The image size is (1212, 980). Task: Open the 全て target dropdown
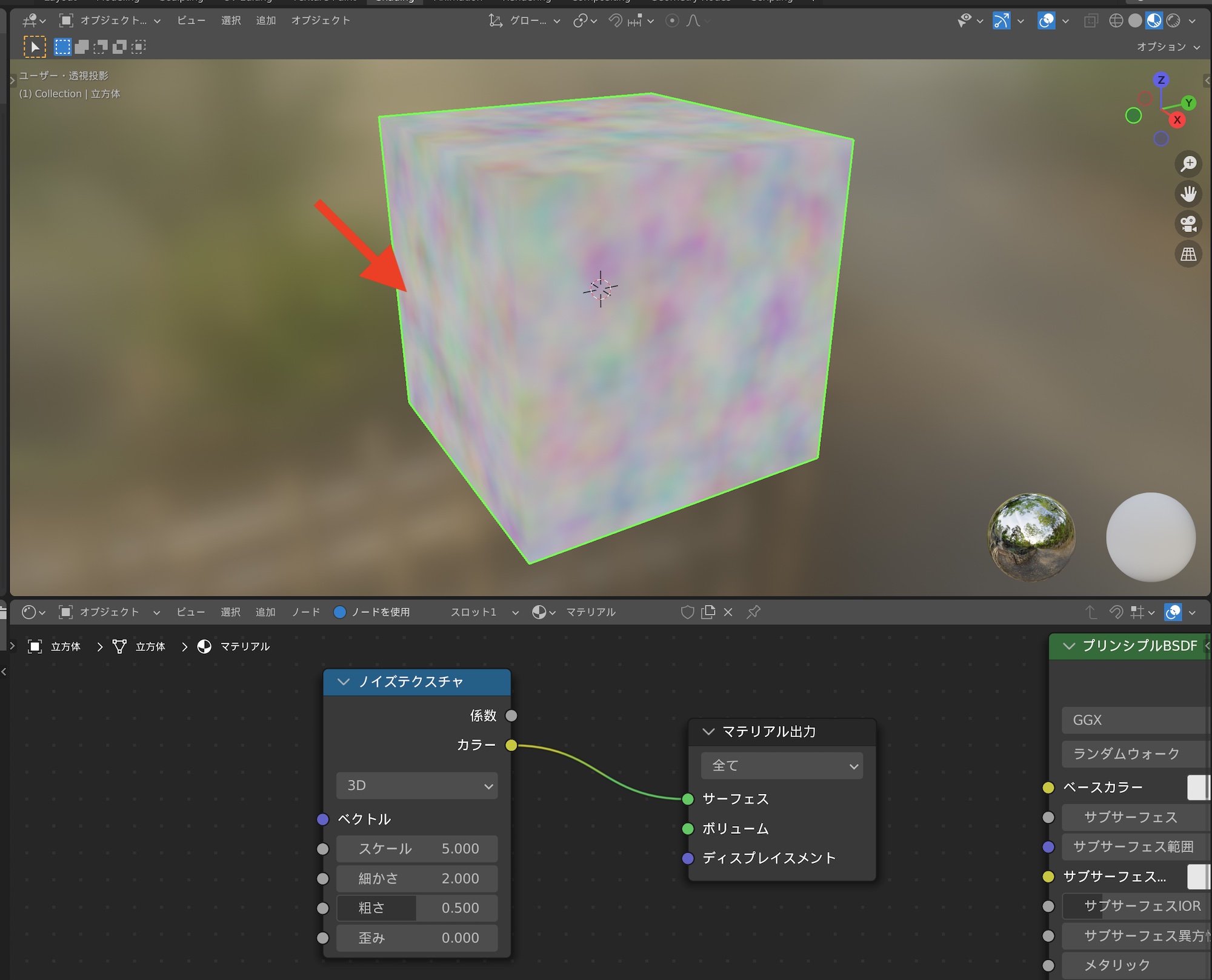782,765
